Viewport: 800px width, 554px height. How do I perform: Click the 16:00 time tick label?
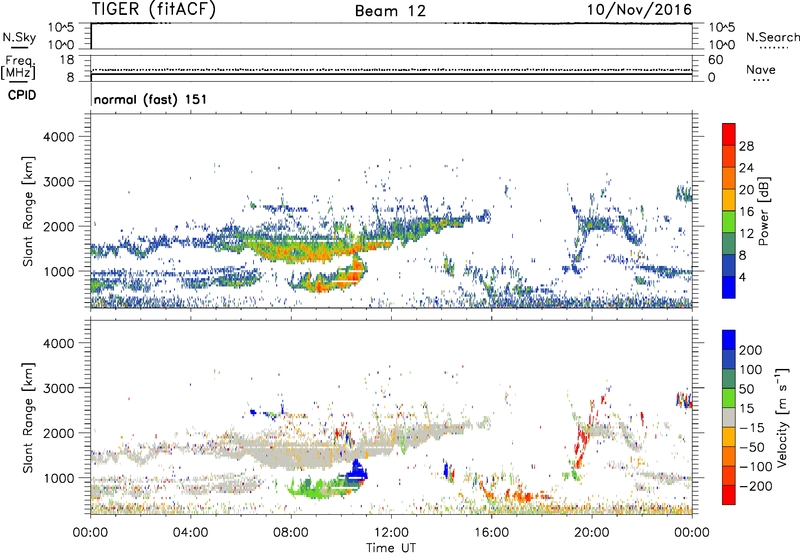click(x=491, y=533)
